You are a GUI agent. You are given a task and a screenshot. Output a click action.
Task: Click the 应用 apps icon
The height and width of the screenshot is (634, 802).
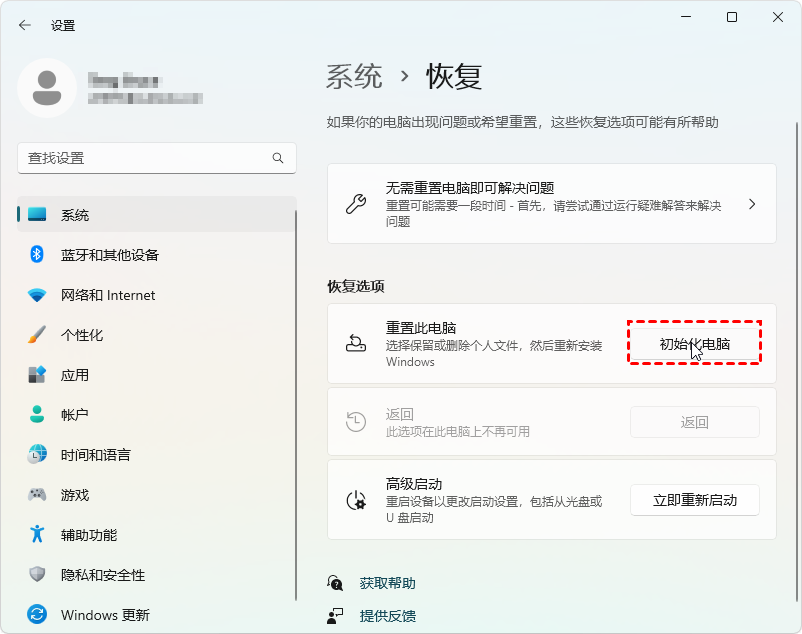coord(37,375)
